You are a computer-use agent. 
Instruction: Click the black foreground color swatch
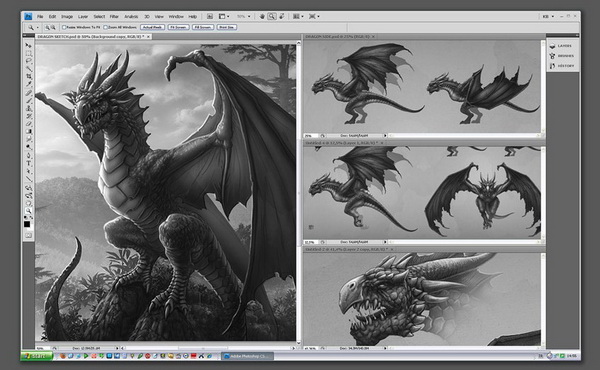point(27,224)
